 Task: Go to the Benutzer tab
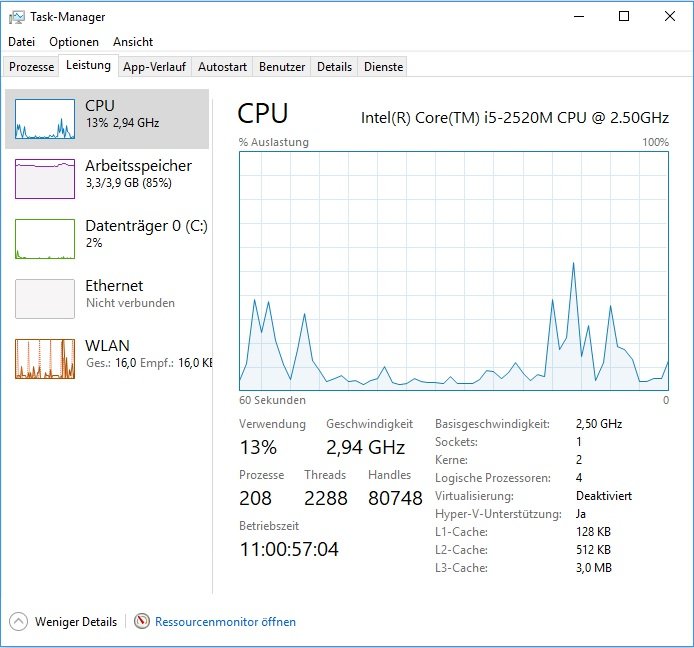tap(282, 67)
